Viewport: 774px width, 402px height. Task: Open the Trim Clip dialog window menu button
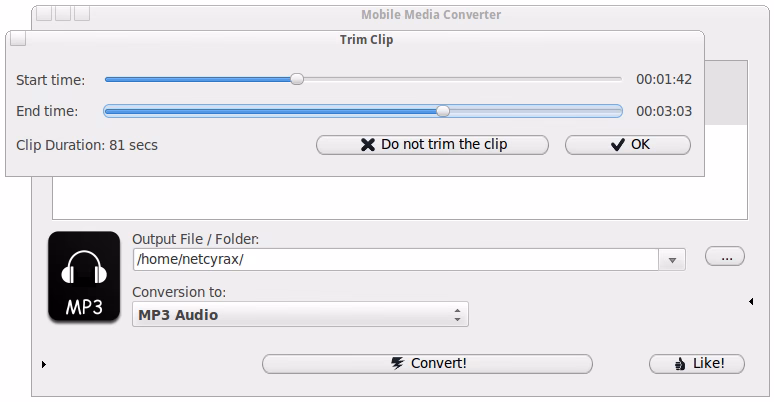point(17,39)
